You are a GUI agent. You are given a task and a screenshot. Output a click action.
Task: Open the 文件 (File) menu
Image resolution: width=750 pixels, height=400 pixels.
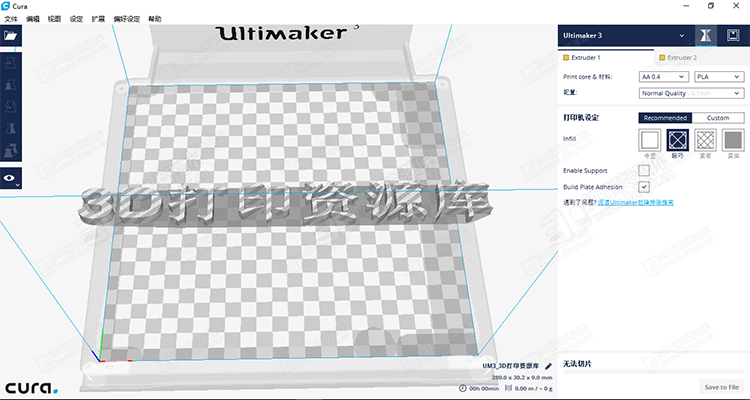click(11, 19)
